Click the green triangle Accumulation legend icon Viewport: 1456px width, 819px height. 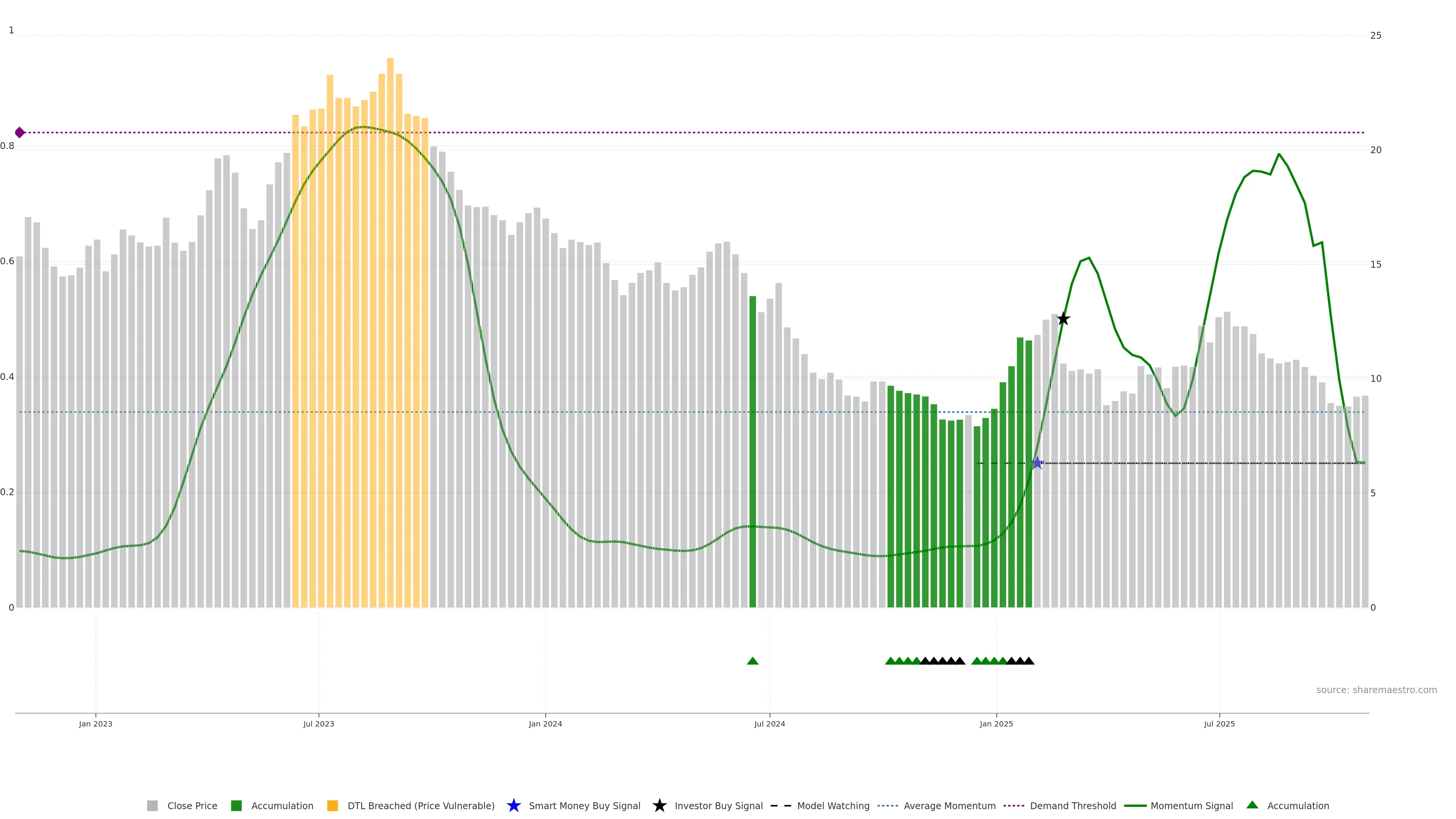pyautogui.click(x=1252, y=805)
